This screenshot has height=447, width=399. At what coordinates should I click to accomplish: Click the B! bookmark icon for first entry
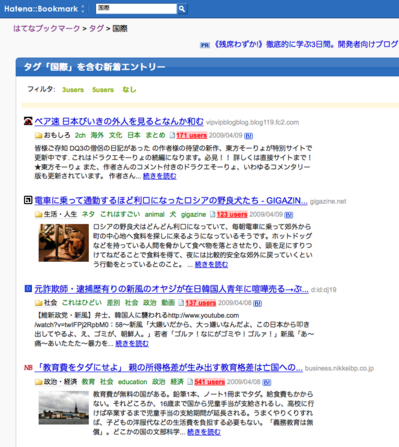[248, 136]
